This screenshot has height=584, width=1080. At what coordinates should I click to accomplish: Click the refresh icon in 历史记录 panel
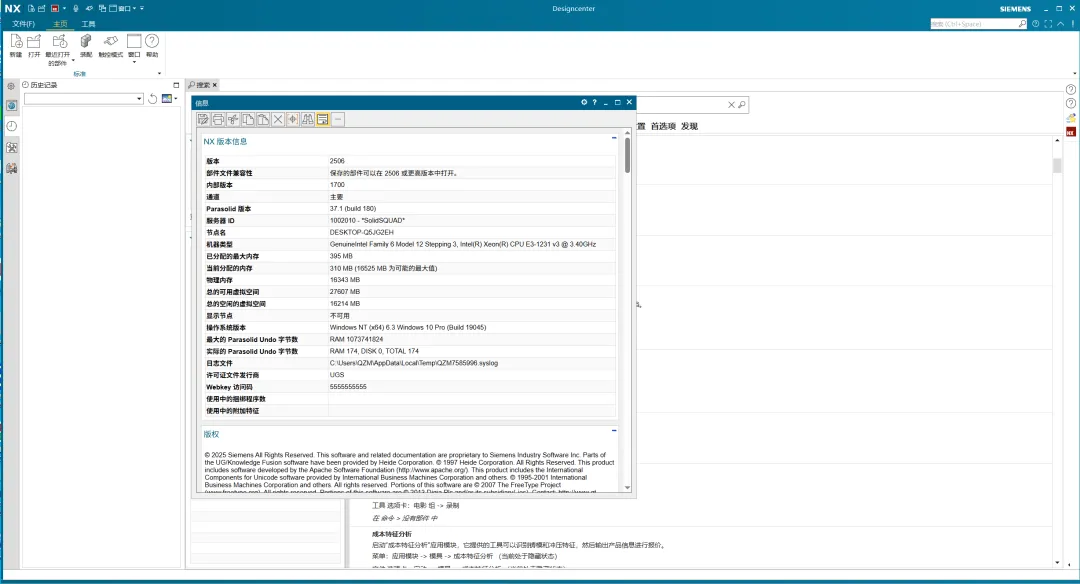[153, 99]
